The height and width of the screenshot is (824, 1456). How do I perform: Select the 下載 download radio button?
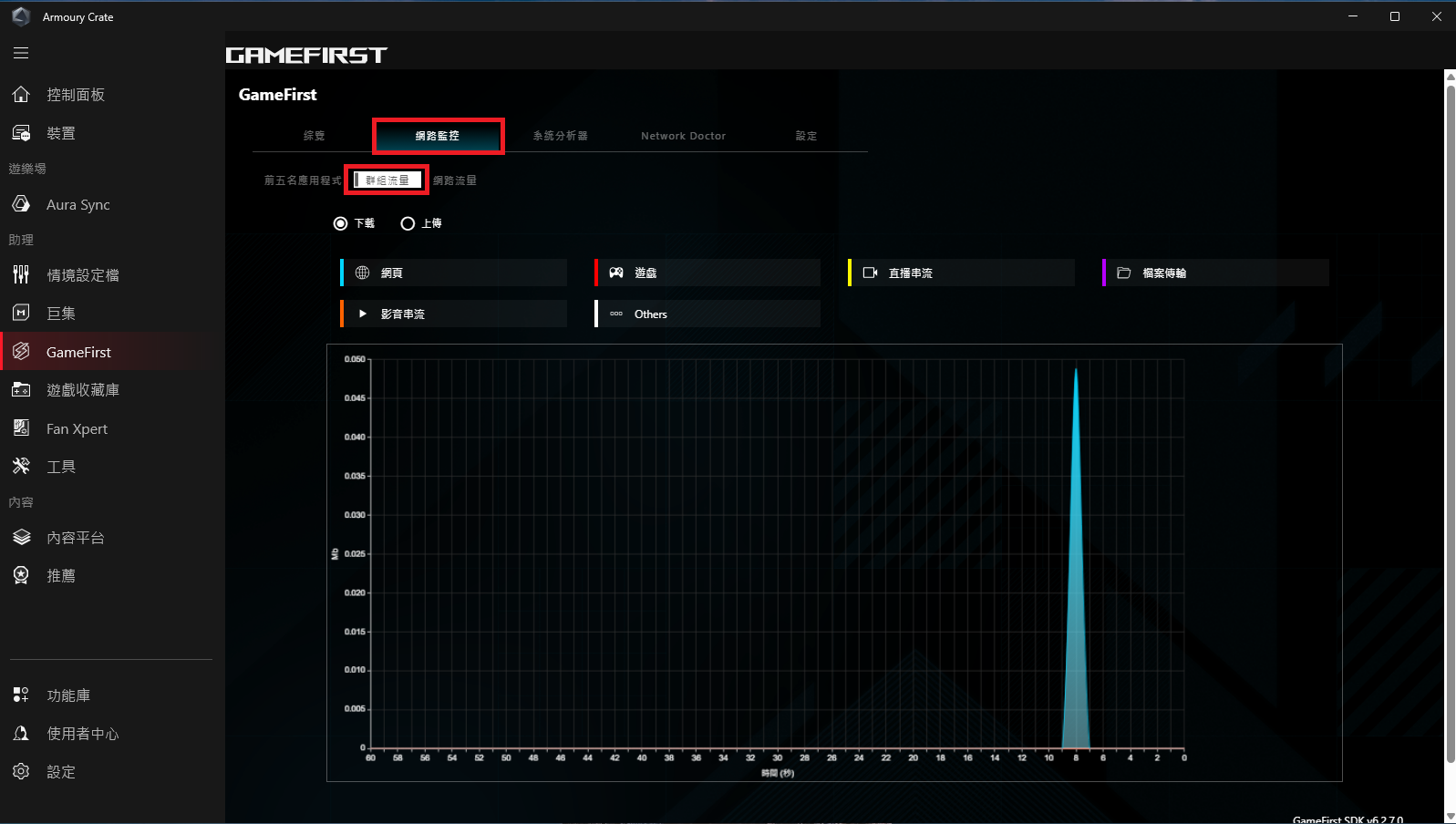point(340,223)
